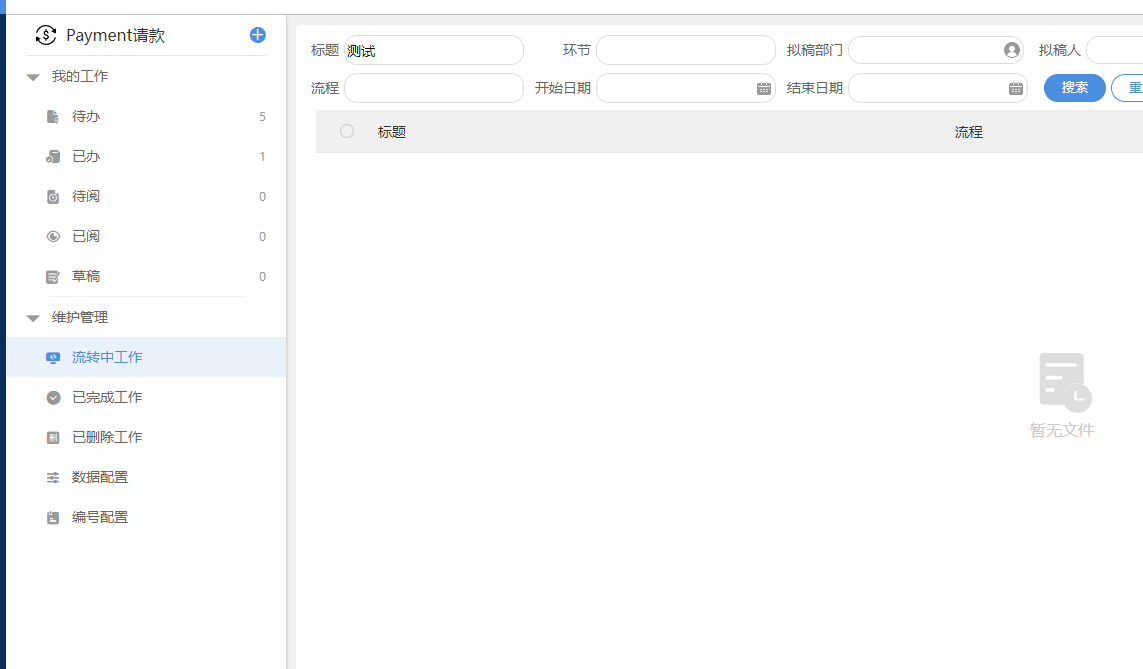Open 已删除工作 menu item
This screenshot has height=669, width=1143.
(x=107, y=437)
